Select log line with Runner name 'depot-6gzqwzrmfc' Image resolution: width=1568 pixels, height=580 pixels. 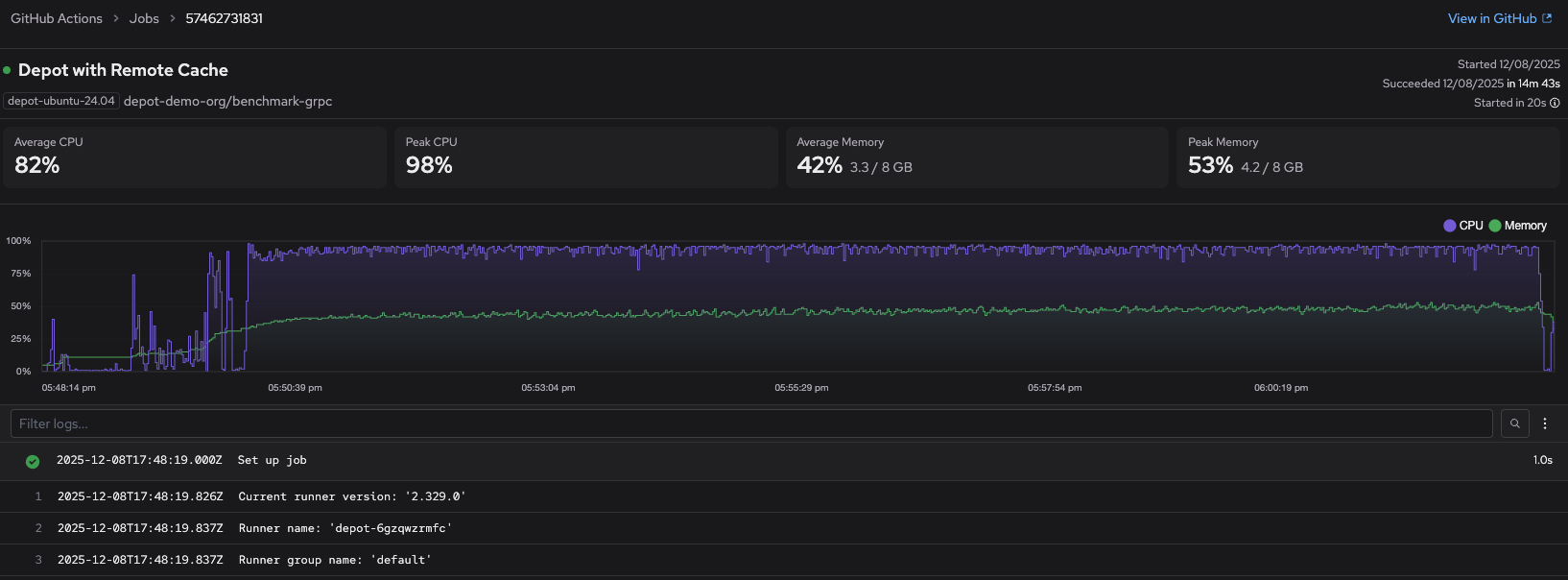point(344,528)
